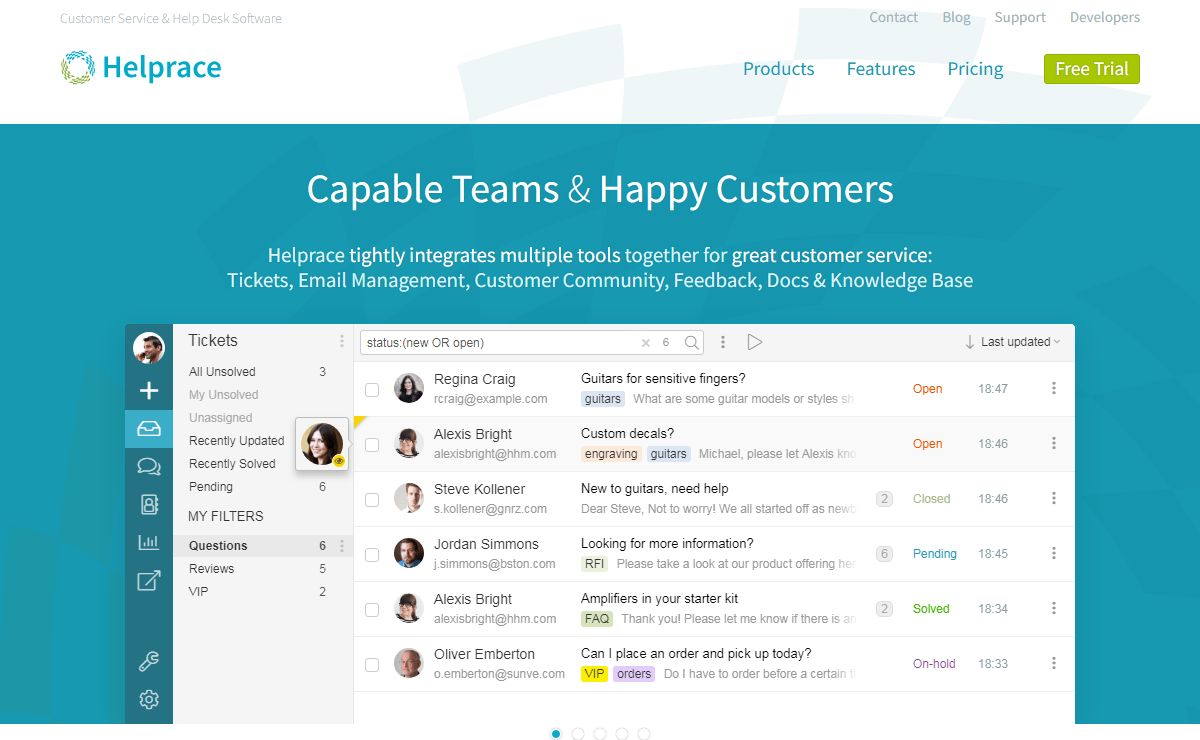1200x740 pixels.
Task: Open the wrench tools icon
Action: tap(149, 661)
